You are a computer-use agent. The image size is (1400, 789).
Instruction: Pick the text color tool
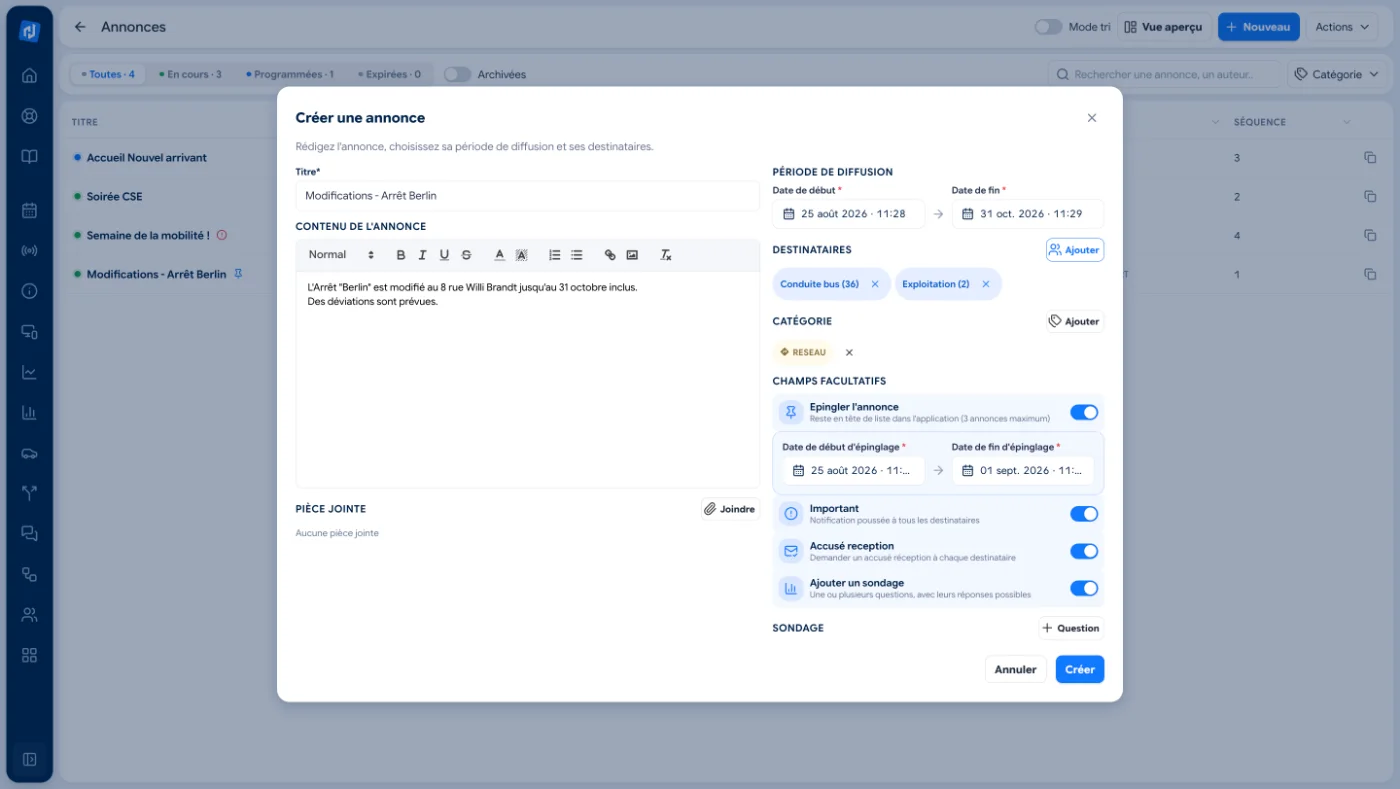point(500,255)
